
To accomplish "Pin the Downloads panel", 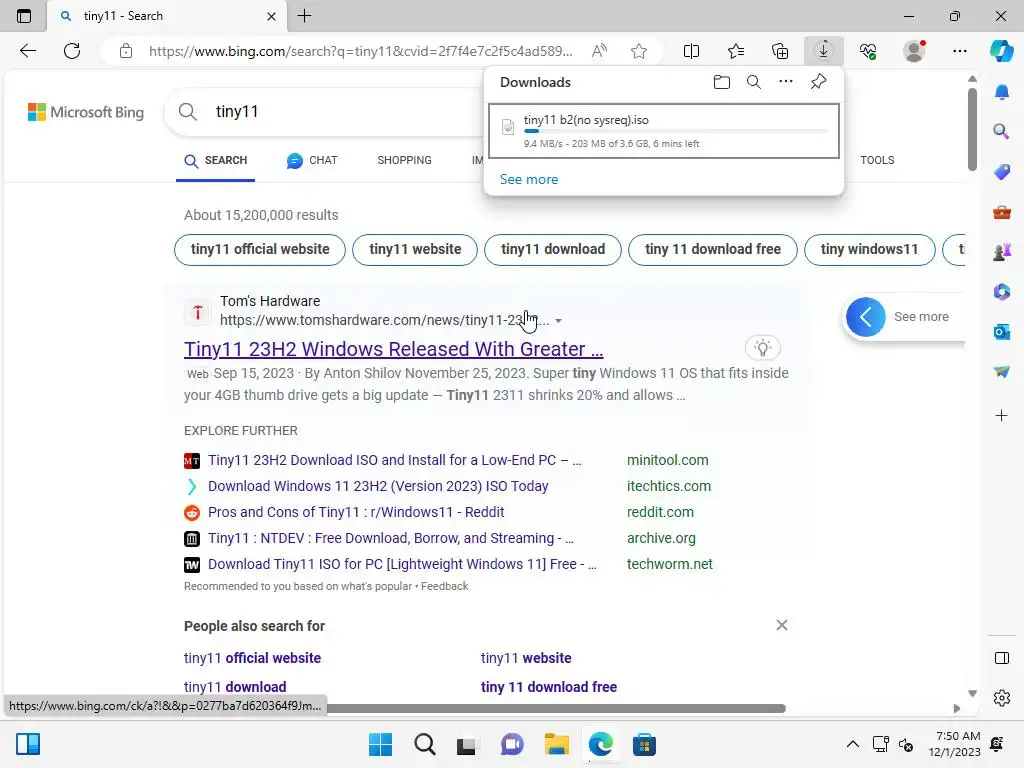I will 818,82.
